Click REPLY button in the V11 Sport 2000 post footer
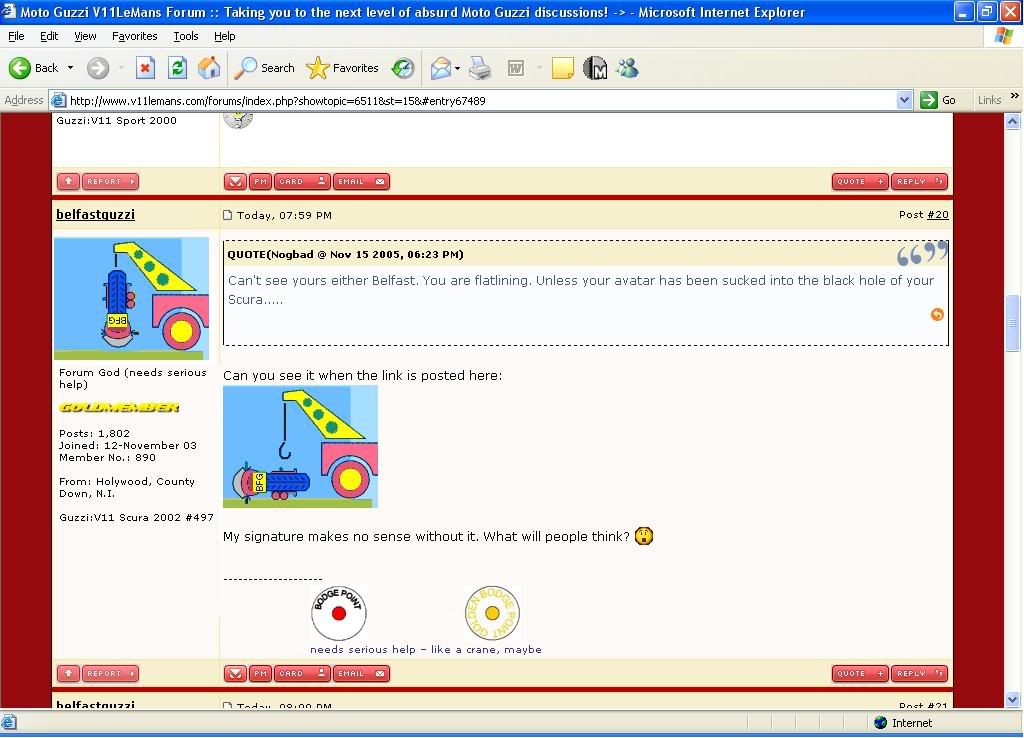The image size is (1024, 738). 920,182
